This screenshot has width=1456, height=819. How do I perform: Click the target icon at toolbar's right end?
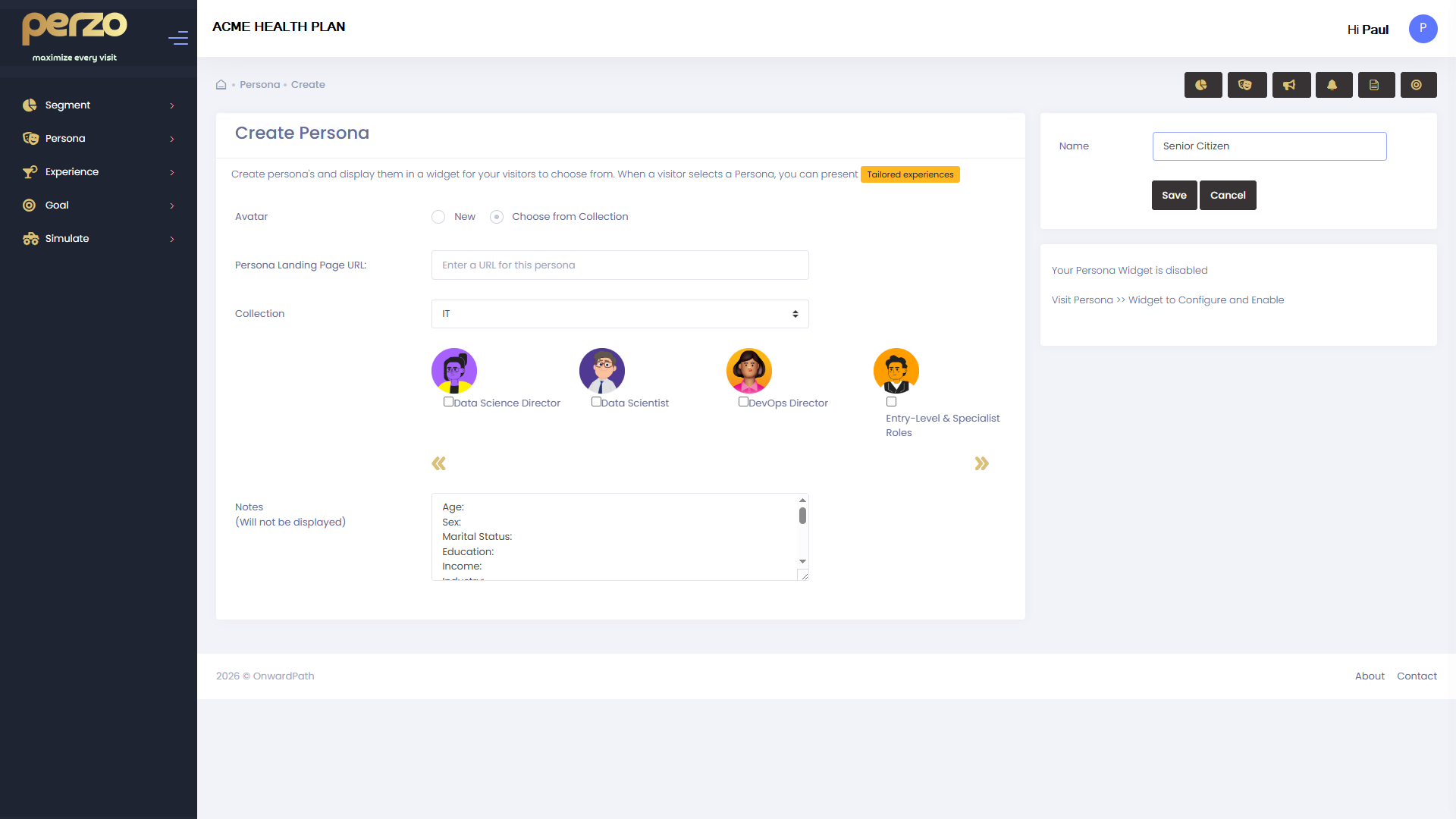click(x=1419, y=85)
